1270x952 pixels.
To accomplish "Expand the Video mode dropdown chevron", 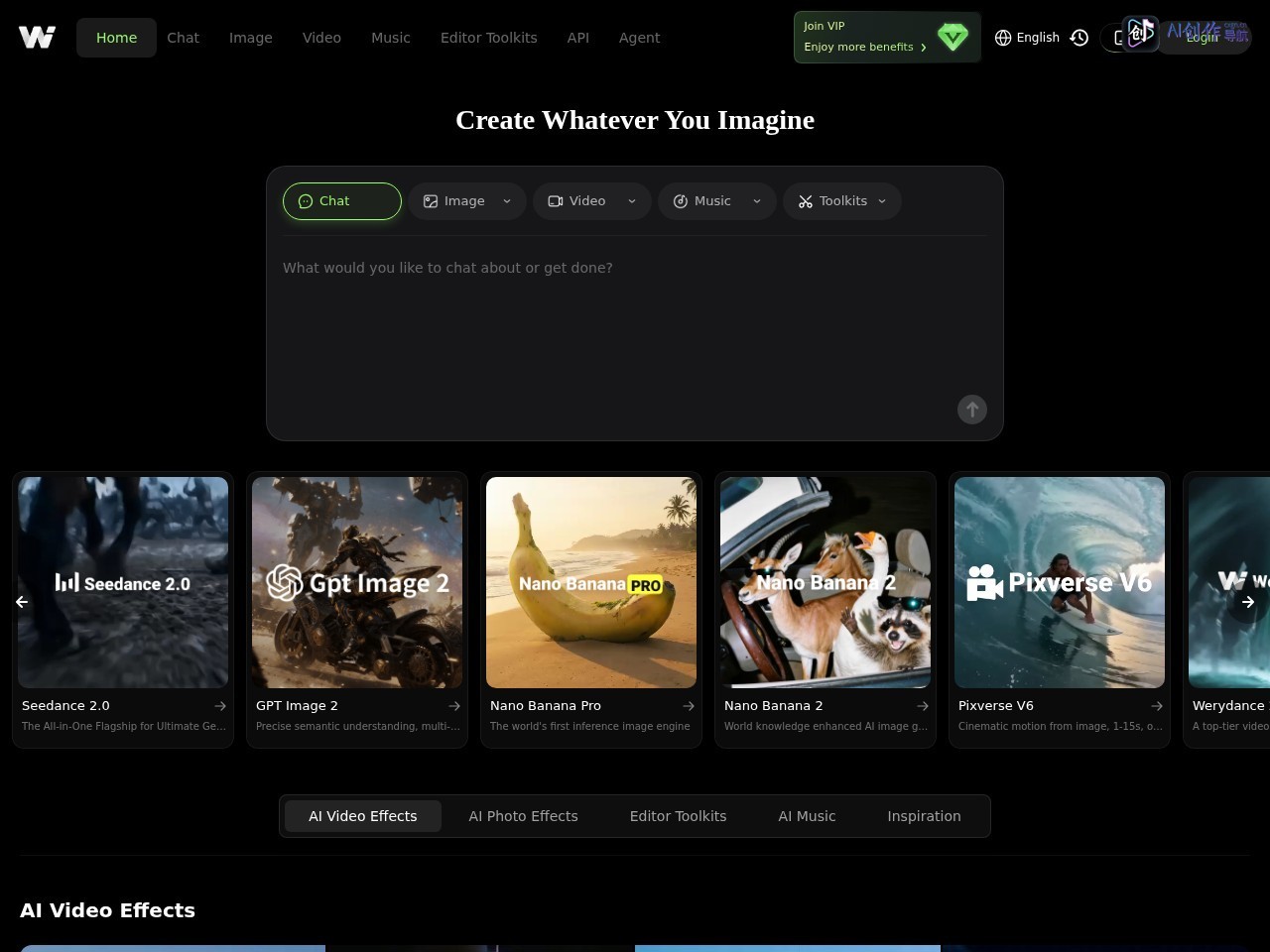I will pos(632,201).
